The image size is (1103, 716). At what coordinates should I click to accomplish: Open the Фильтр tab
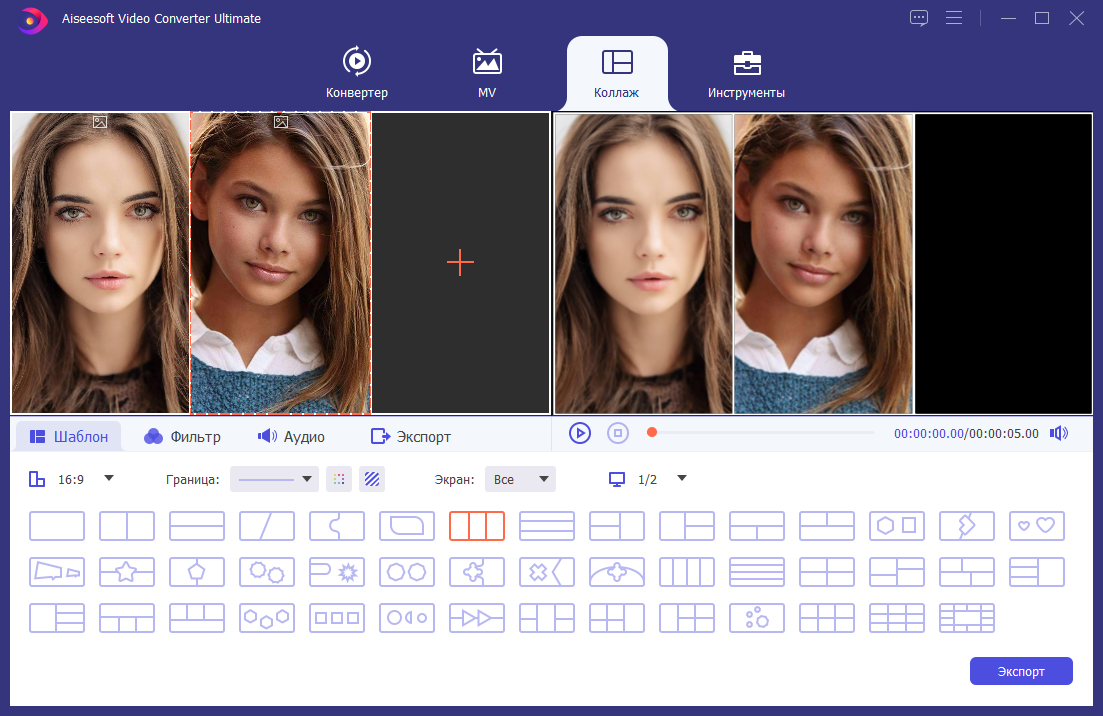tap(182, 437)
